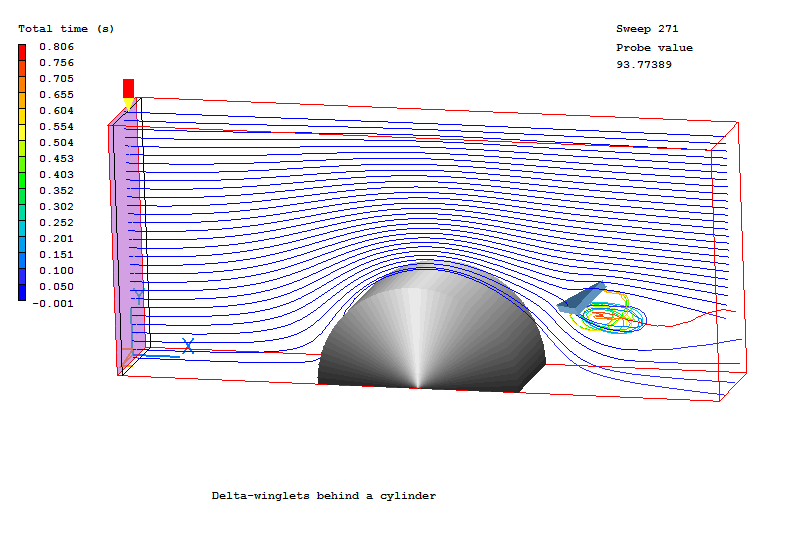Viewport: 800px width, 551px height.
Task: Click the red probe marker above the inlet
Action: tap(128, 88)
